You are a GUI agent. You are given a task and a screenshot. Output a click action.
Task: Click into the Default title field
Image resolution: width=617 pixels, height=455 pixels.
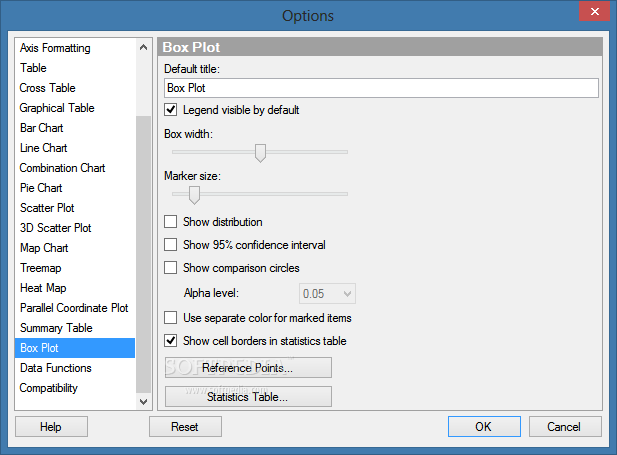tap(381, 88)
